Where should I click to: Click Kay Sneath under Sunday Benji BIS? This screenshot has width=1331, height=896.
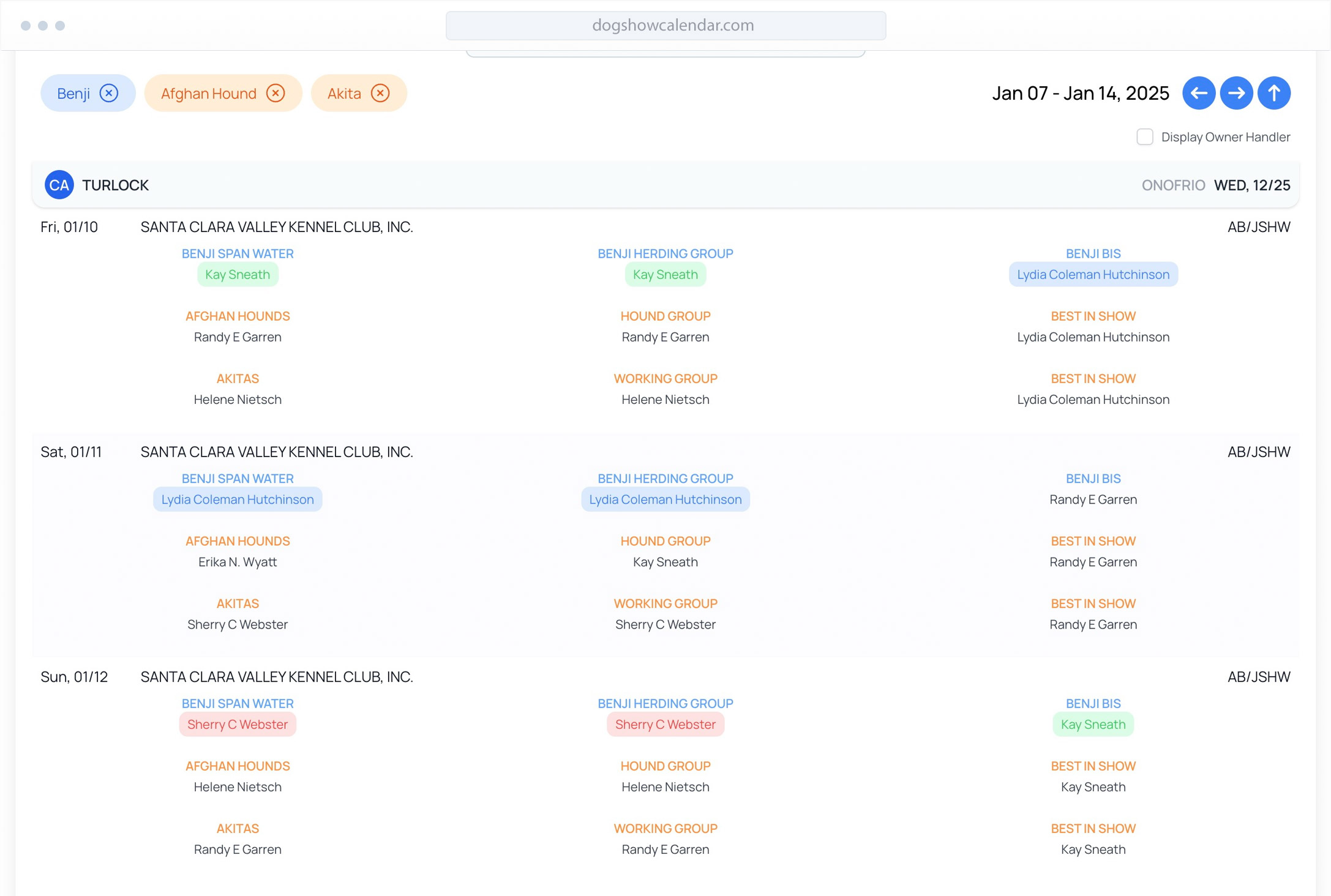coord(1093,725)
